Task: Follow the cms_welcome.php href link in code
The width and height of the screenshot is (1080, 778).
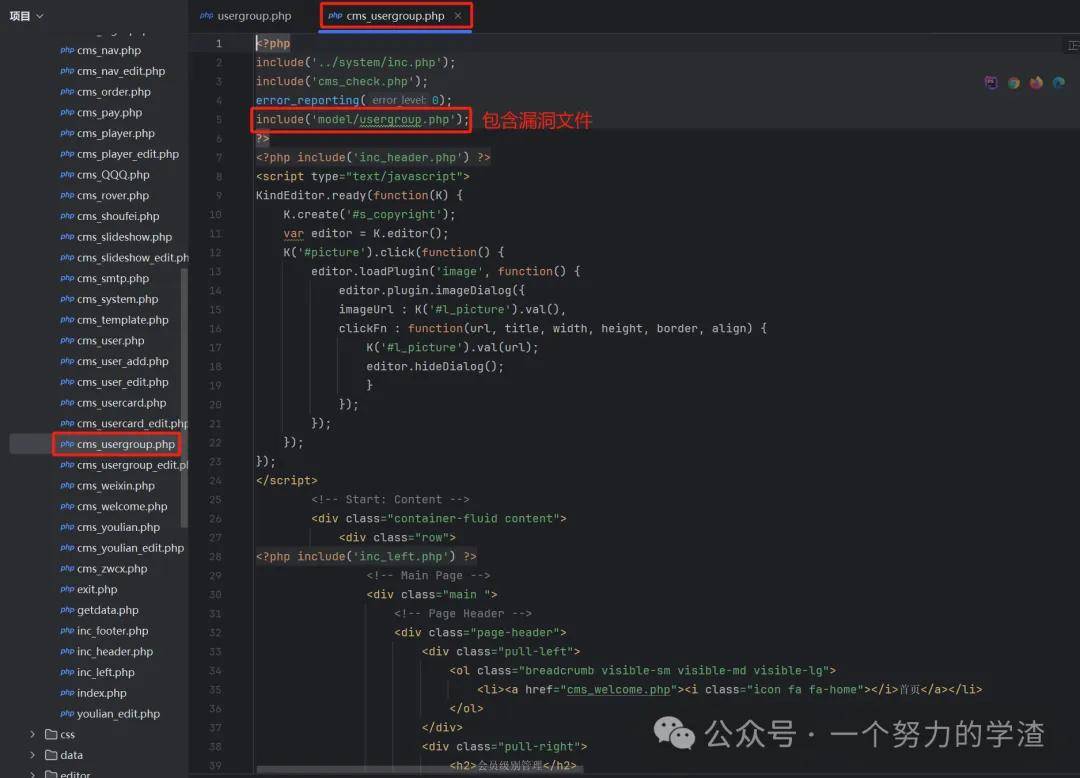Action: click(x=618, y=689)
